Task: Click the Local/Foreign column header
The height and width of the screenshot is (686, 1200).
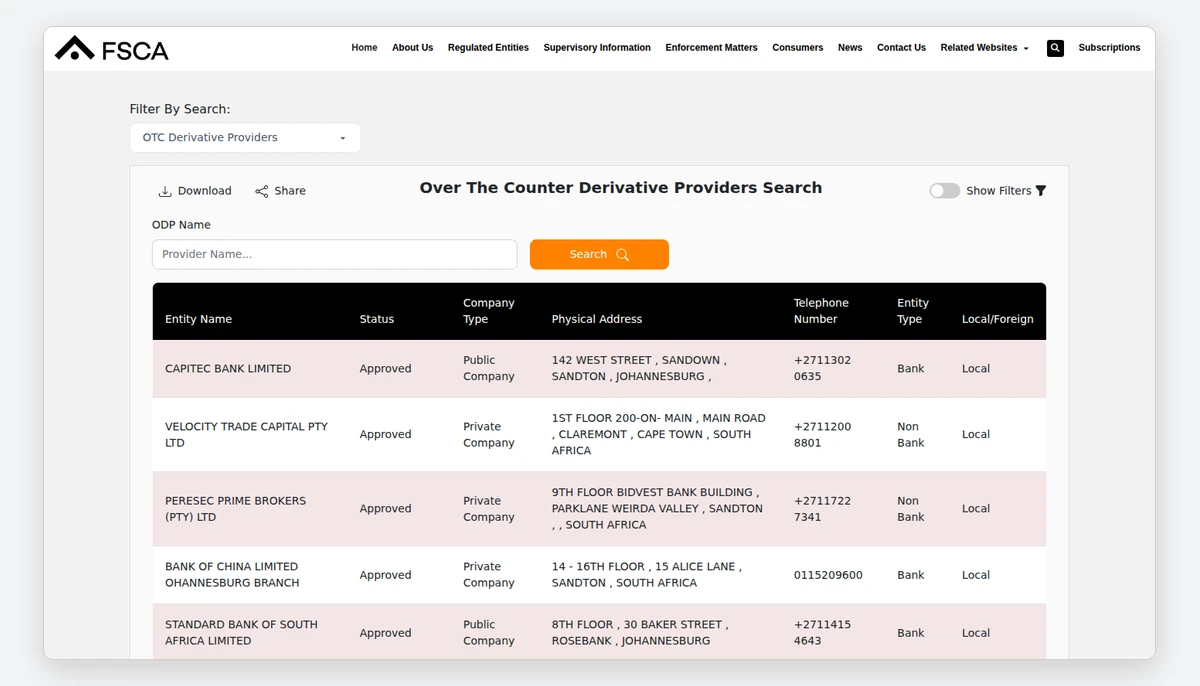Action: 997,319
